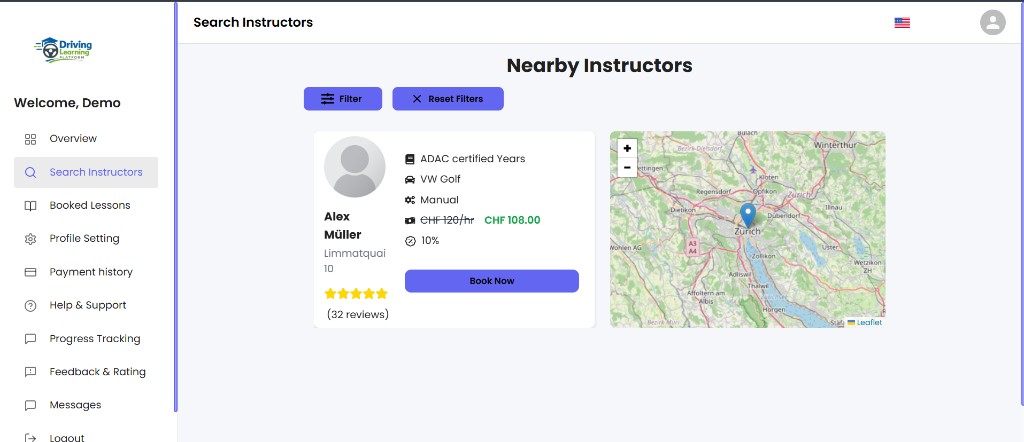Open Payment history page
1024x442 pixels.
click(x=86, y=272)
